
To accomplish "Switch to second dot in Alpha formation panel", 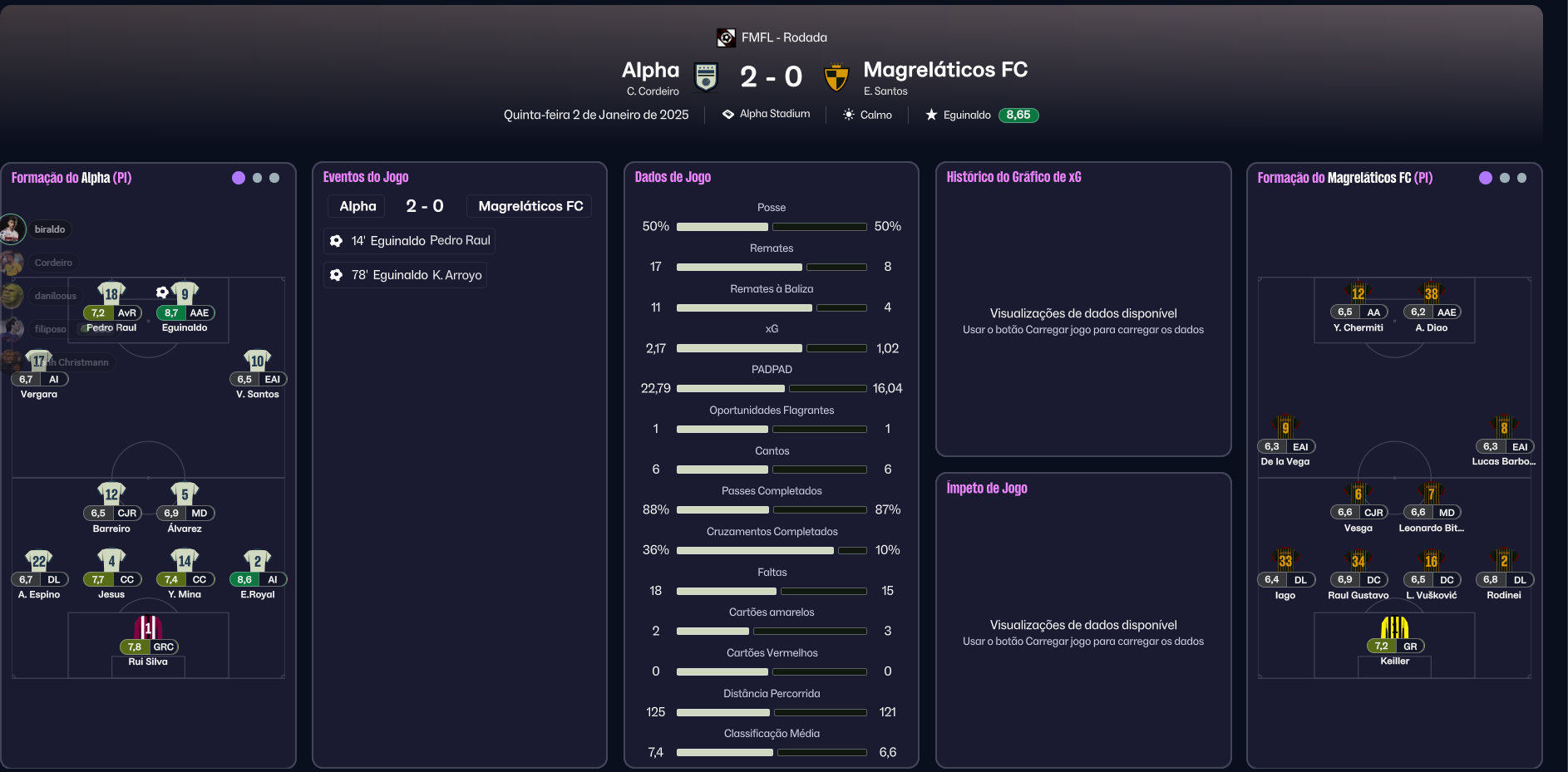I will pos(257,178).
